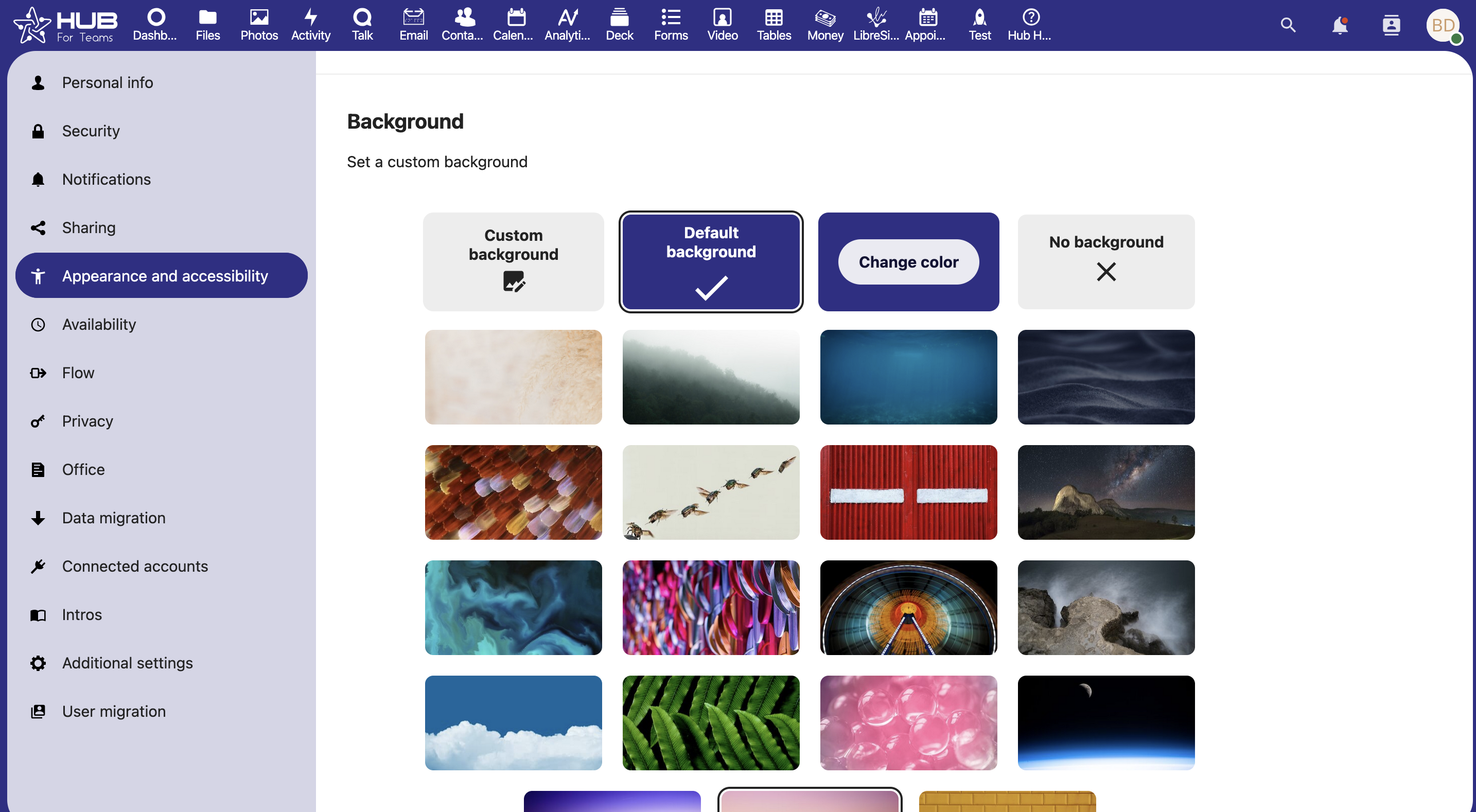Pick the spinning ferris wheel background

click(x=908, y=607)
